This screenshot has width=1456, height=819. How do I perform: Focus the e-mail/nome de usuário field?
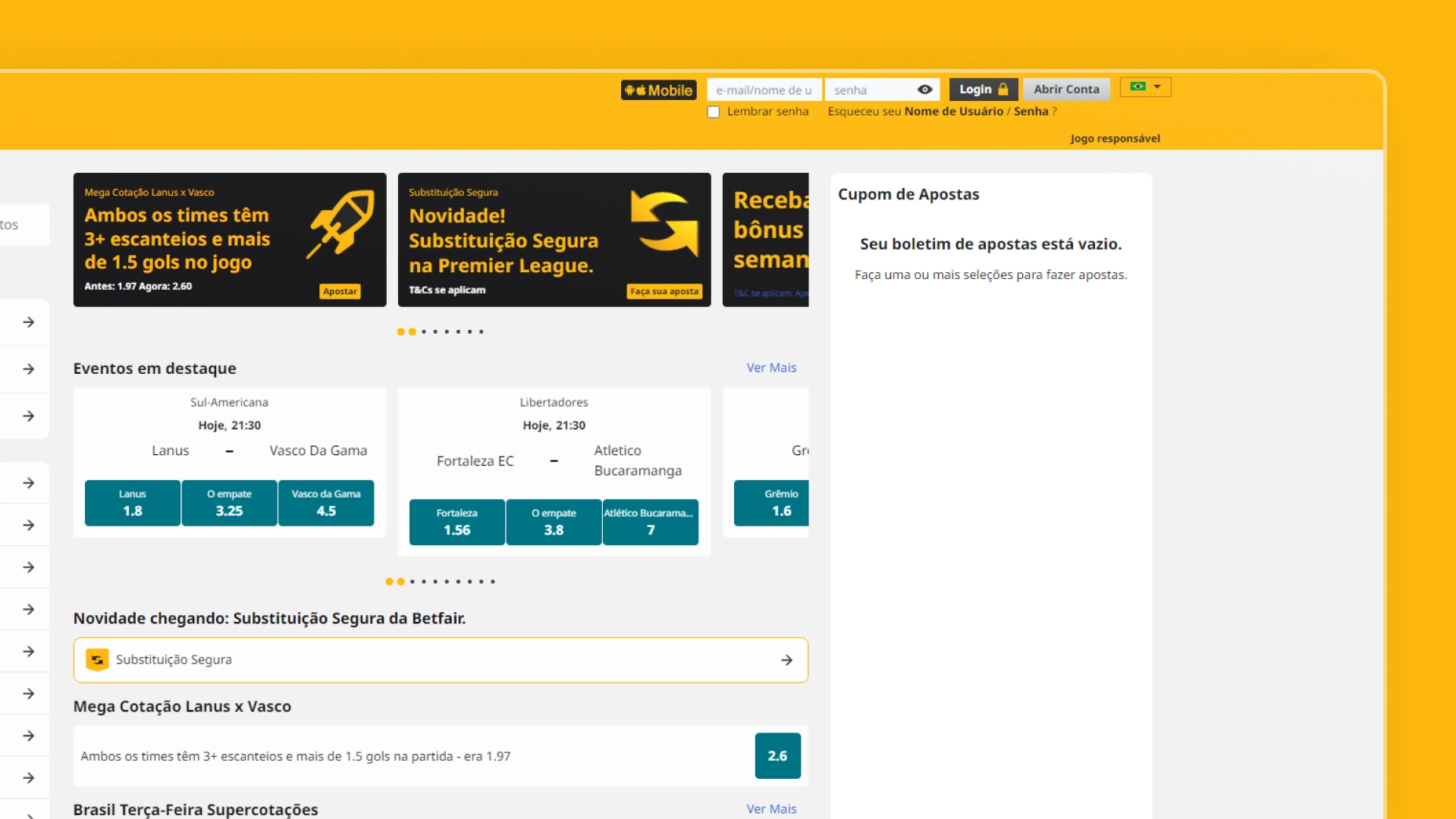pyautogui.click(x=764, y=90)
